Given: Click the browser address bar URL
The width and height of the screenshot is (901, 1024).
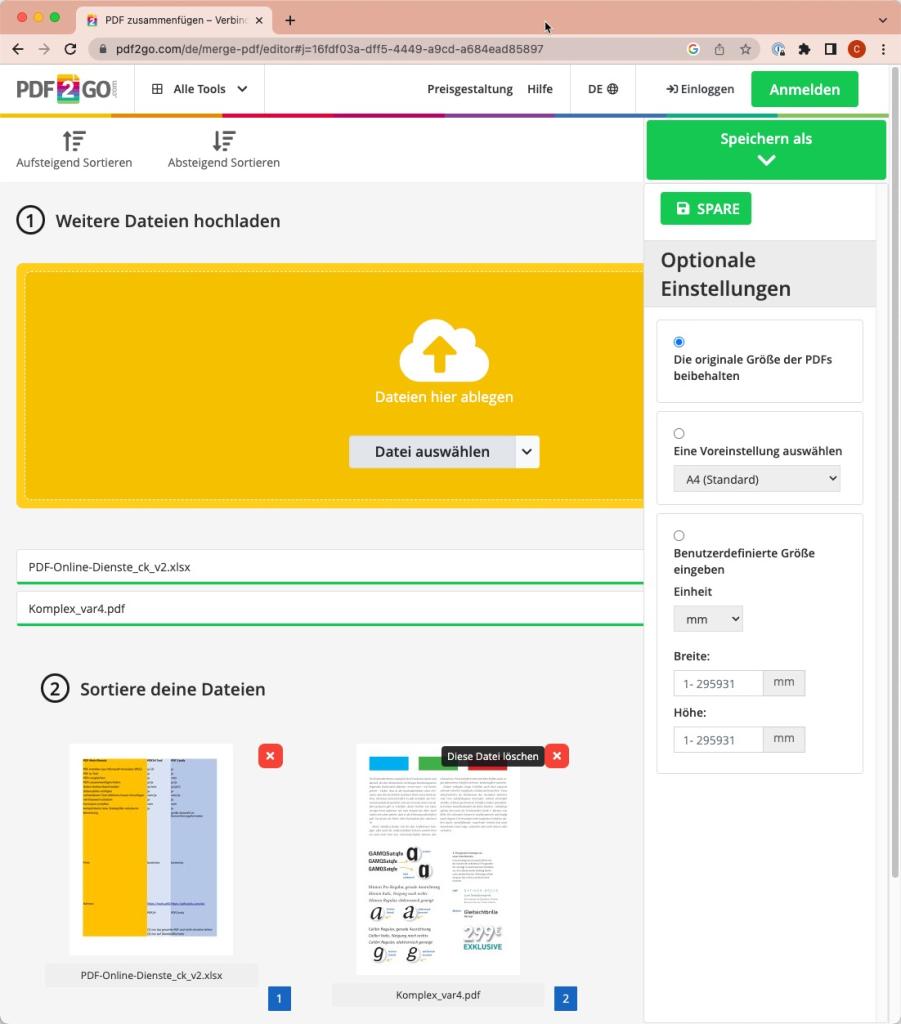Looking at the screenshot, I should click(x=329, y=49).
